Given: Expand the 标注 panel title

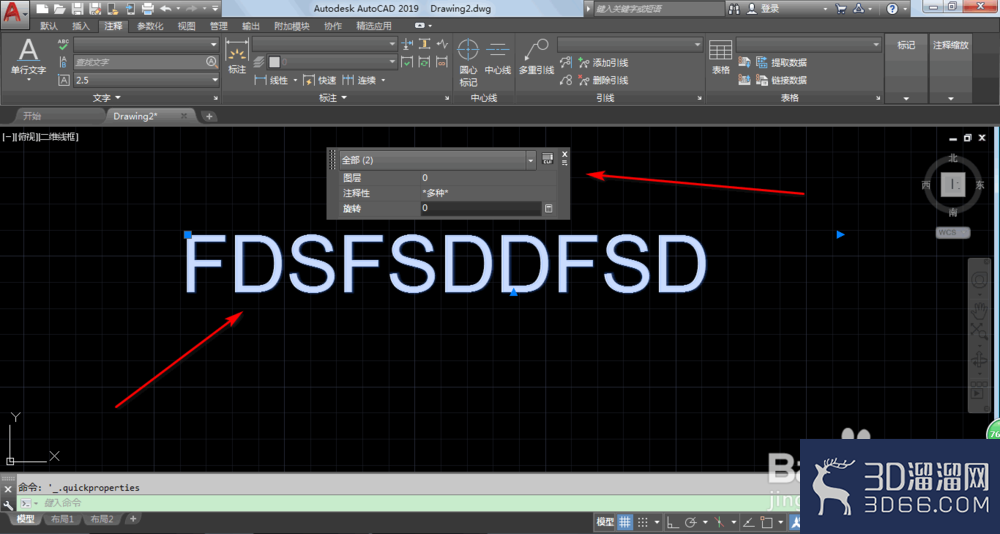Looking at the screenshot, I should pyautogui.click(x=333, y=98).
